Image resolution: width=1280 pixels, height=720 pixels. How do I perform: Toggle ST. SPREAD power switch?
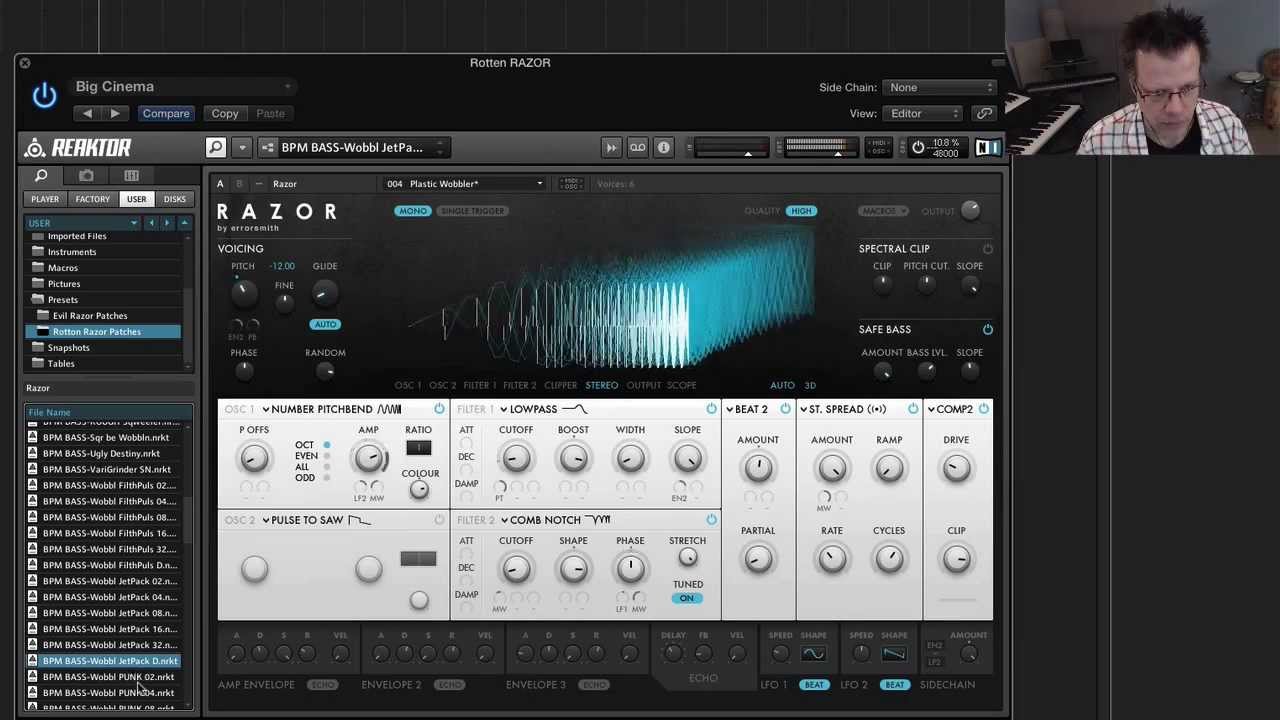tap(913, 409)
